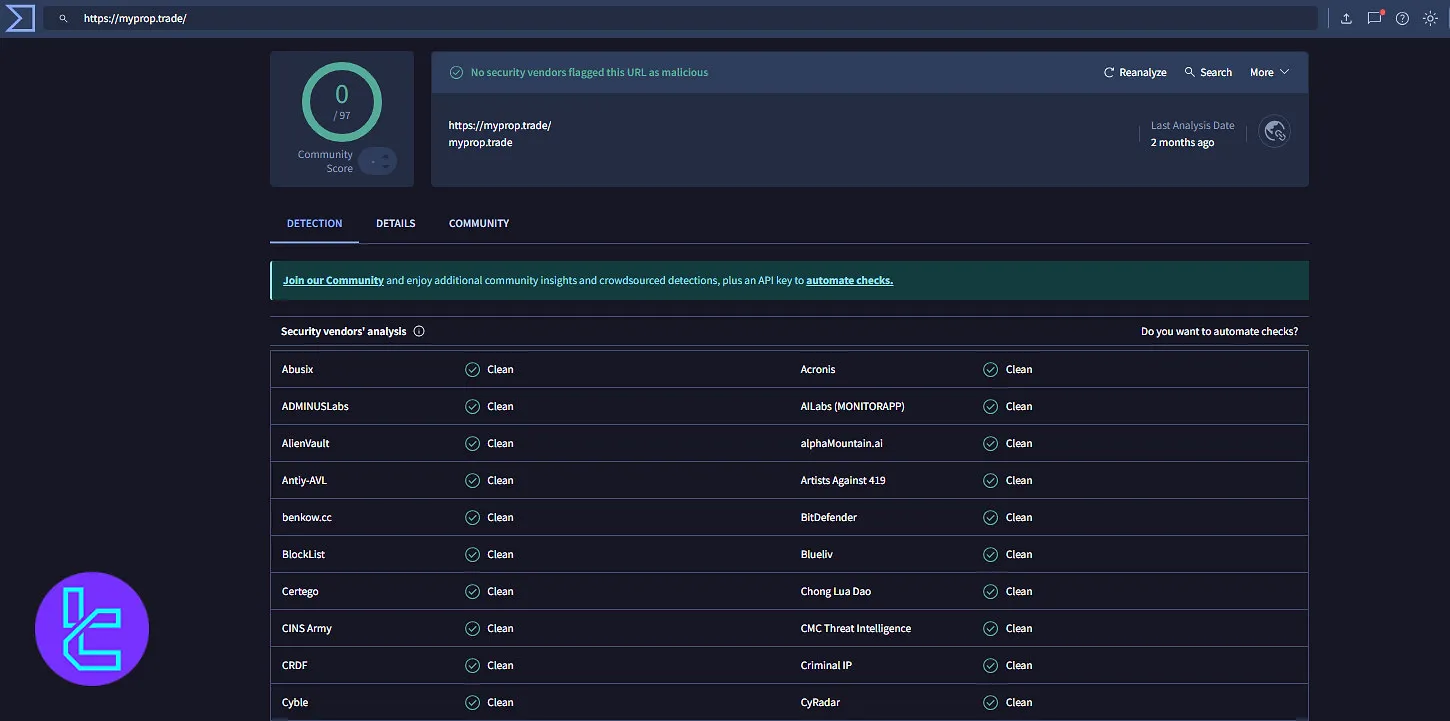
Task: Select the DETECTION tab
Action: (x=314, y=223)
